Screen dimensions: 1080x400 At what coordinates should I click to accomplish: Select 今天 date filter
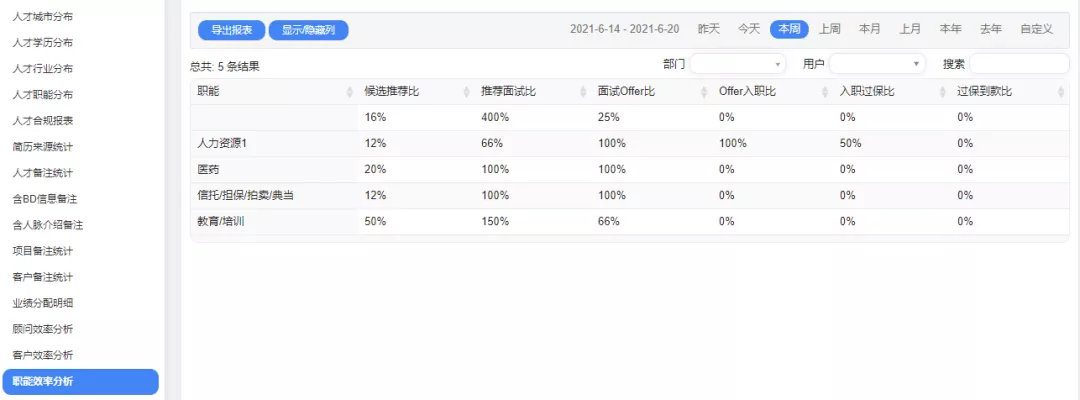749,29
